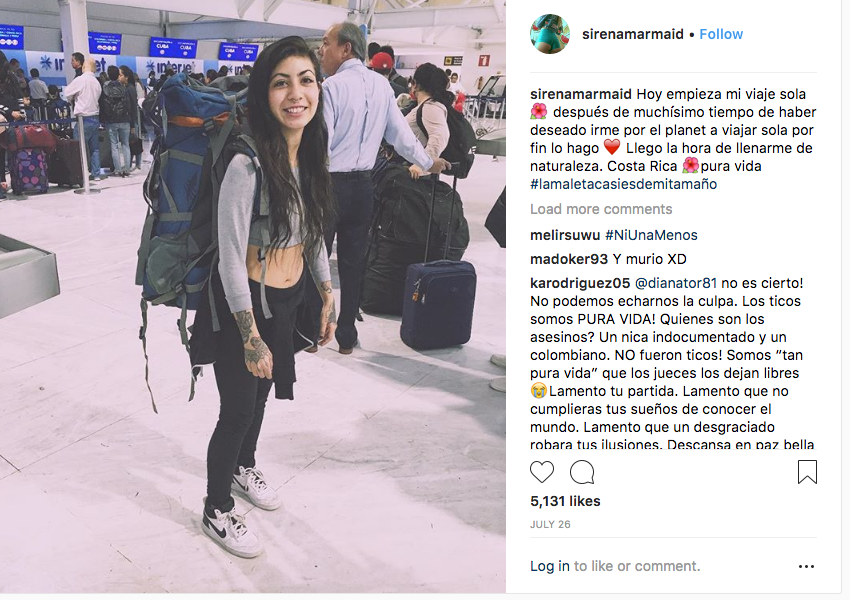Open the three-dots more options menu
This screenshot has width=850, height=600.
[806, 566]
